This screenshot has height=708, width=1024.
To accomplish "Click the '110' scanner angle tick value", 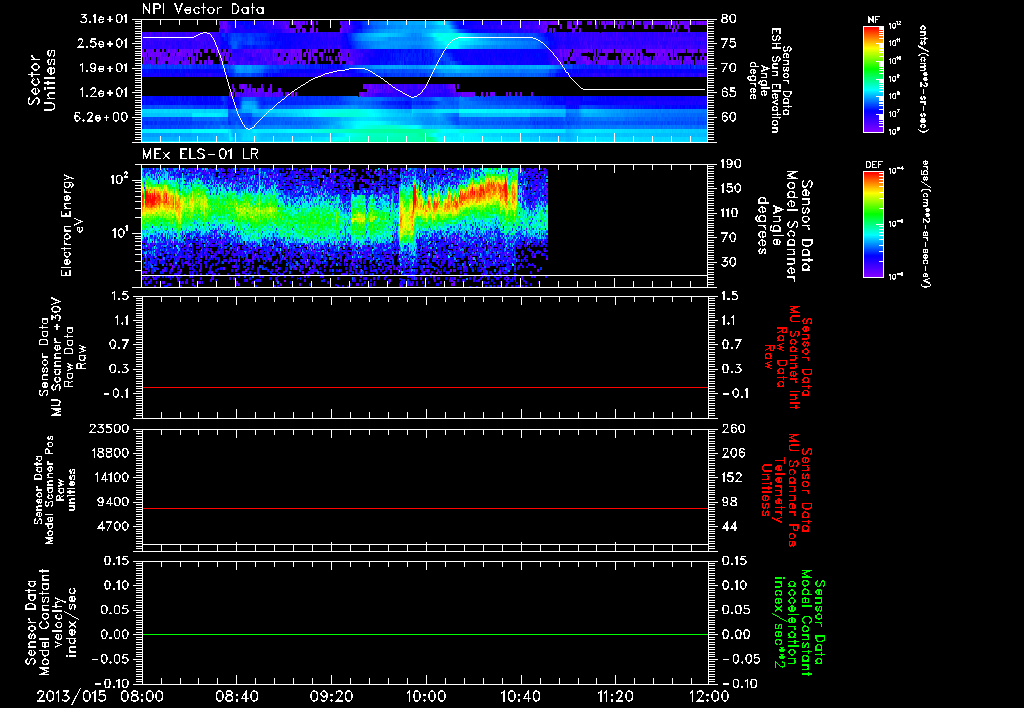I will point(732,213).
